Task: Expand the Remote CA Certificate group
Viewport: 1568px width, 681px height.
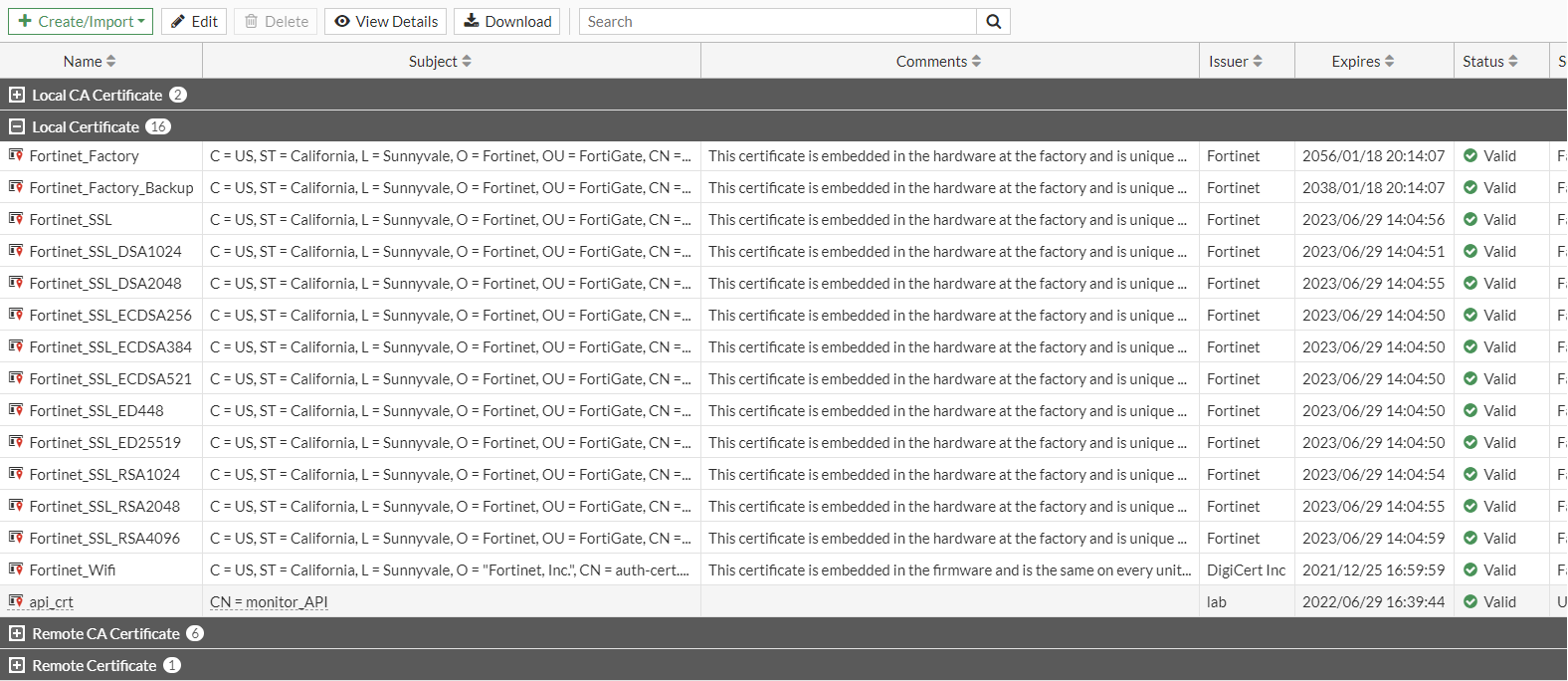Action: [x=16, y=633]
